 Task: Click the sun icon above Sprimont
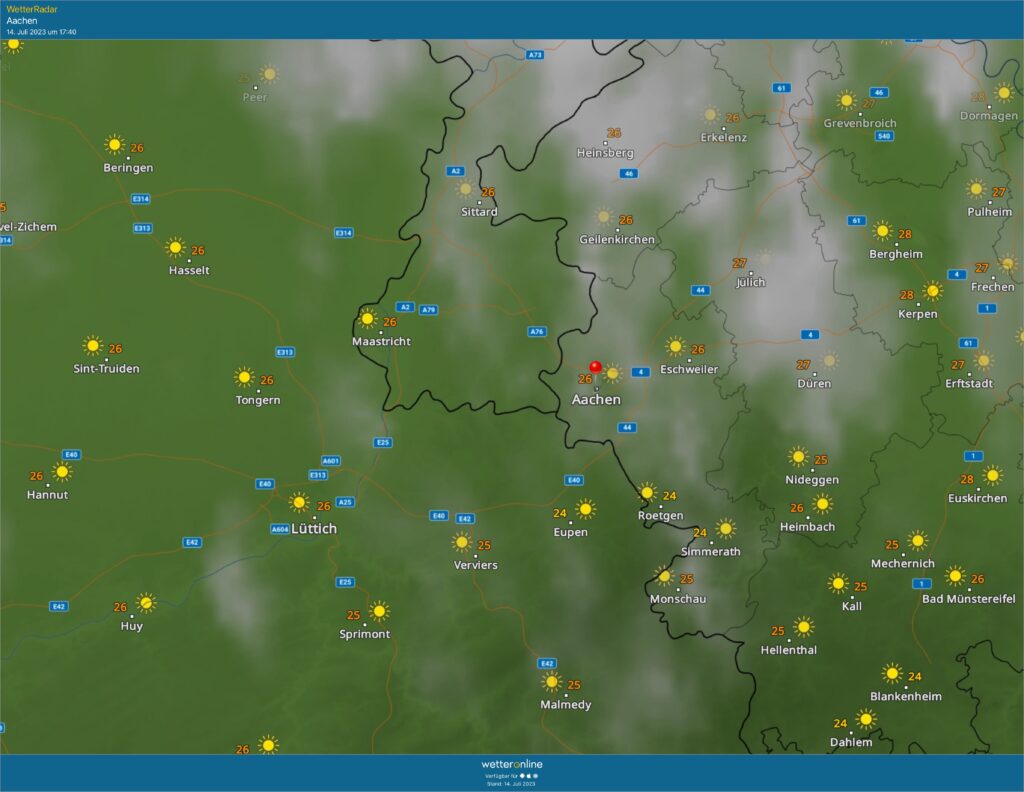379,612
